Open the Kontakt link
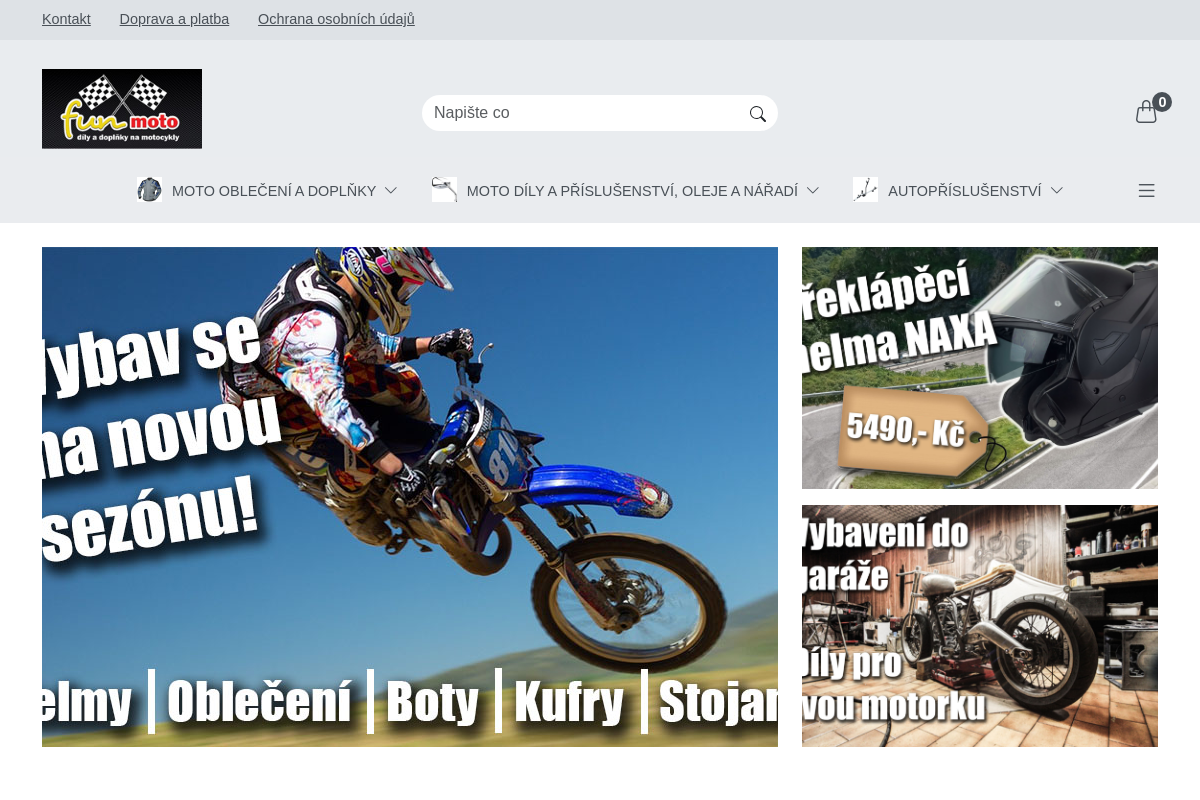 (x=66, y=19)
